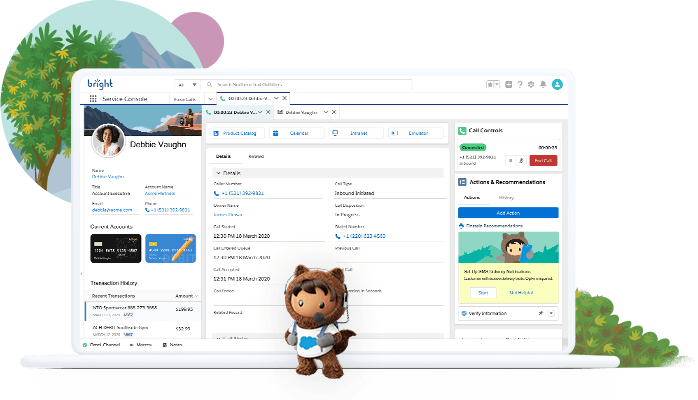Open the favorites list dropdown arrow

tap(497, 84)
